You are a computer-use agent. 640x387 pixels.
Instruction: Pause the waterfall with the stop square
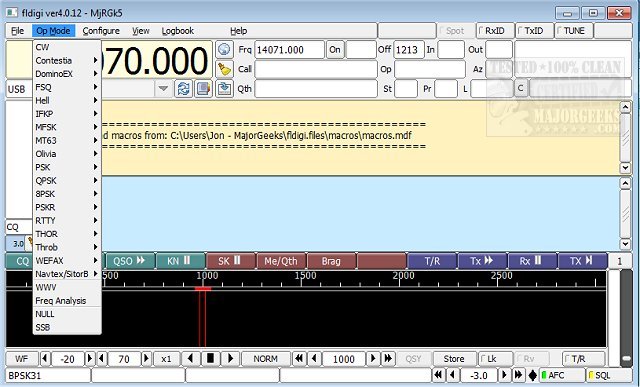[x=210, y=359]
